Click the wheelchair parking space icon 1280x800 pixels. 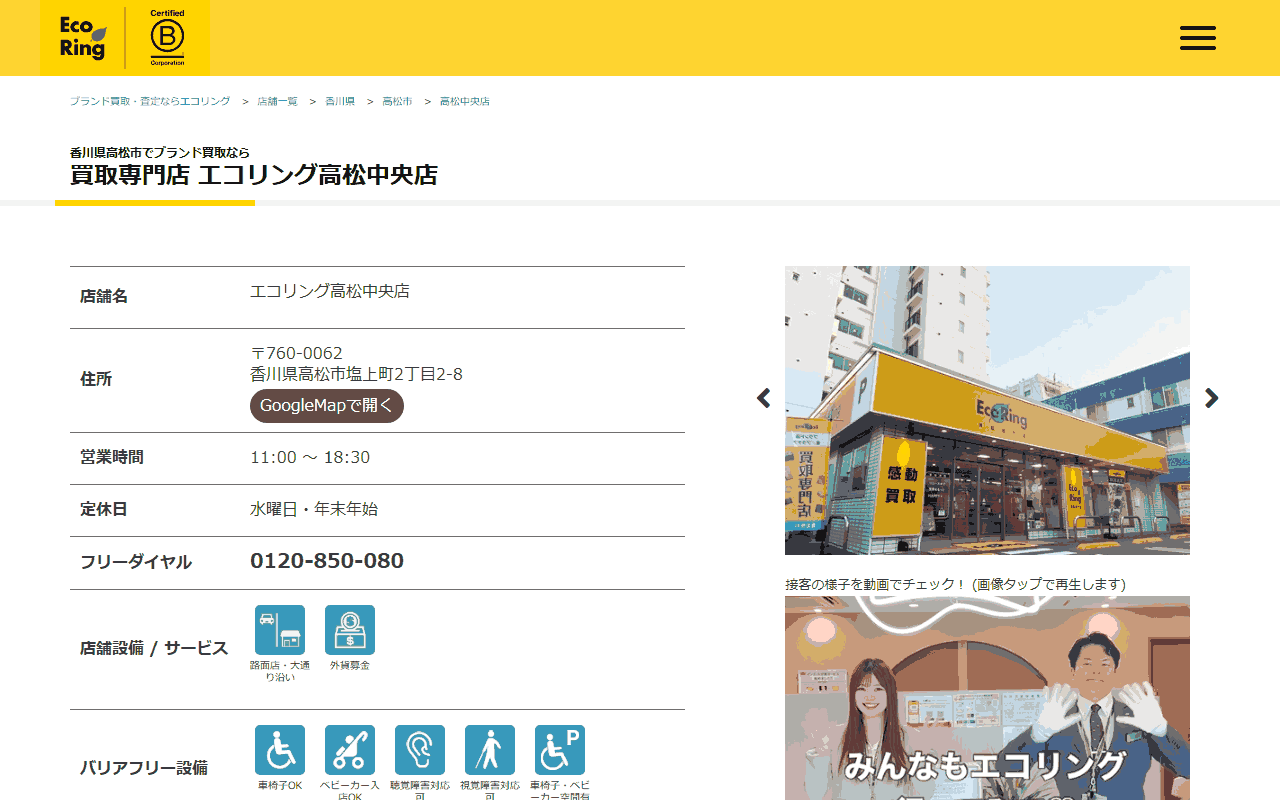coord(560,750)
